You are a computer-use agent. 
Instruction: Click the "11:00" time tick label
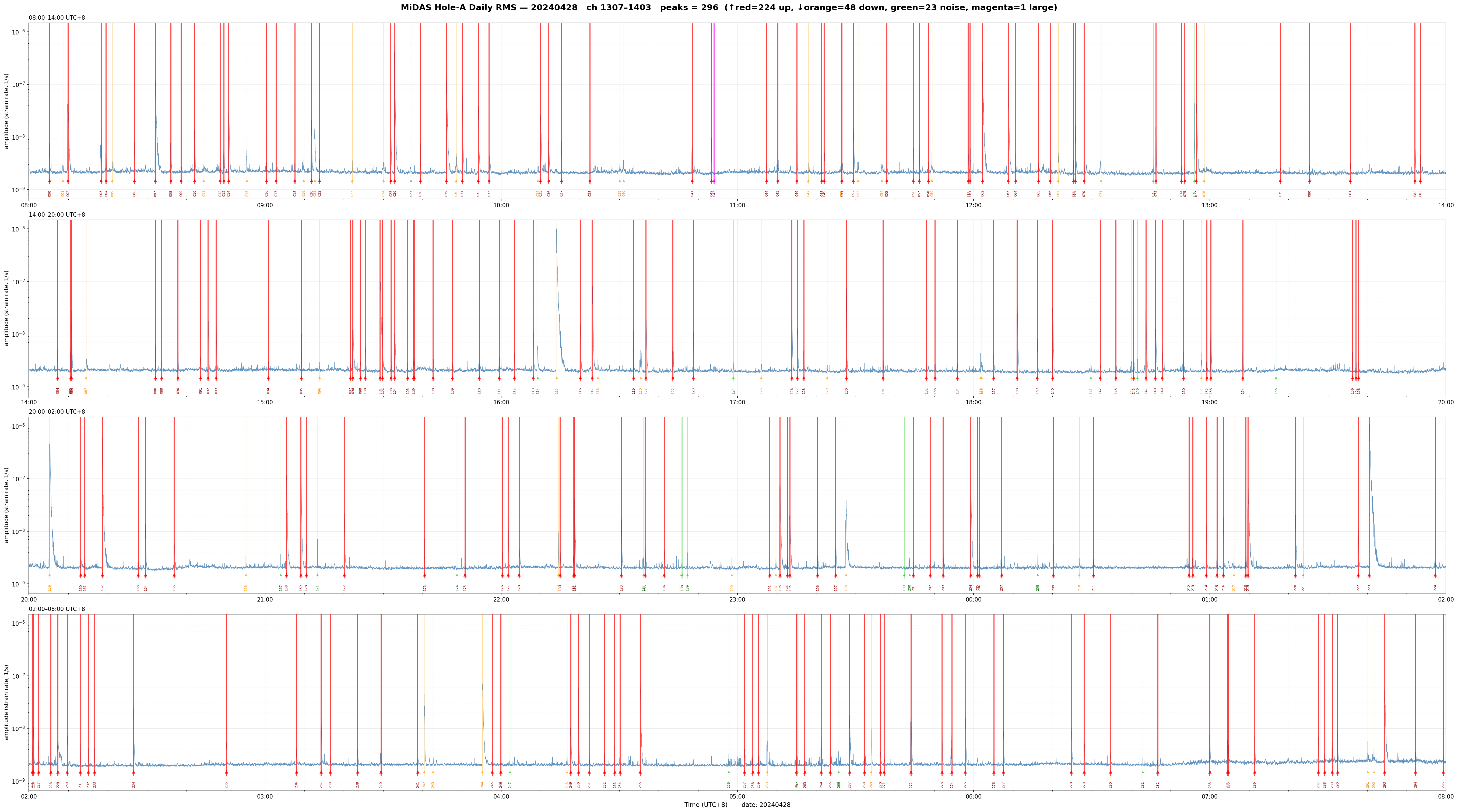click(737, 205)
